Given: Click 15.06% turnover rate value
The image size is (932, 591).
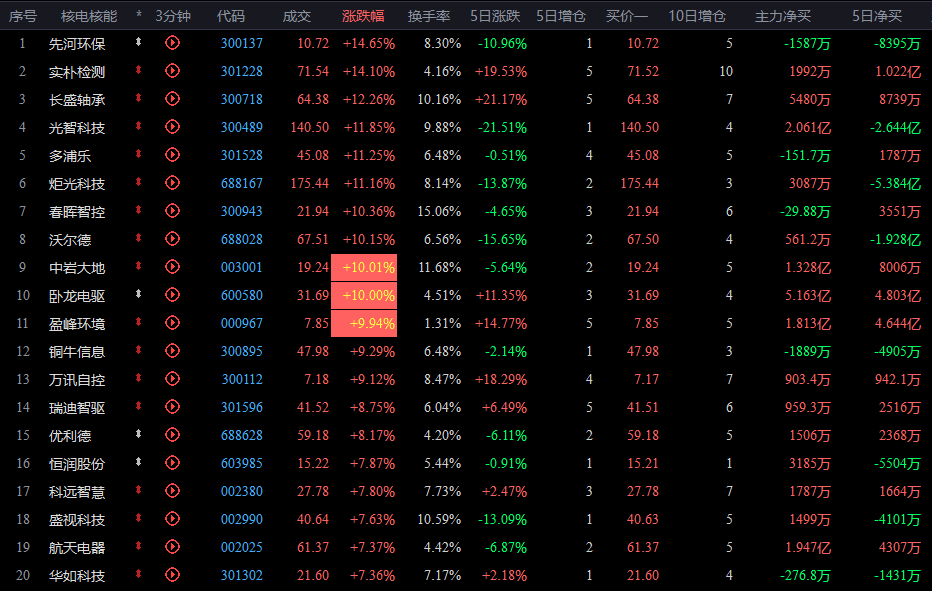Looking at the screenshot, I should (439, 211).
